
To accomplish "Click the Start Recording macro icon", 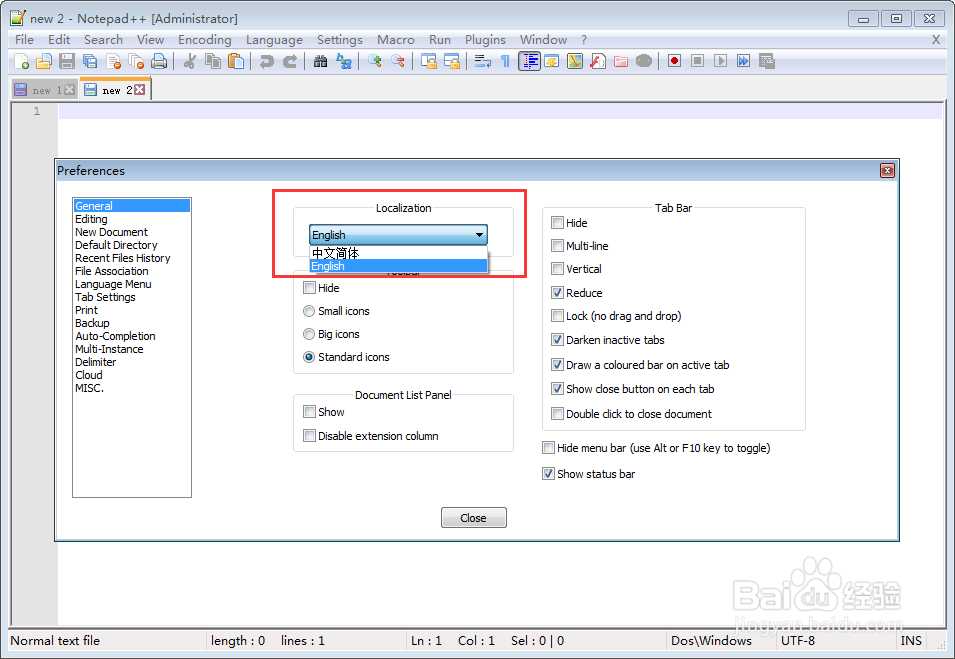I will [674, 61].
